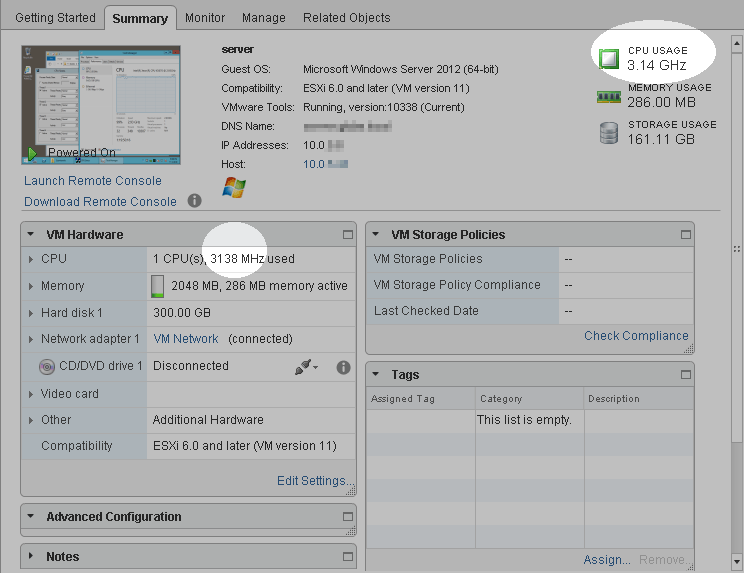This screenshot has width=744, height=573.
Task: Click the CPU usage chip icon
Action: [x=609, y=58]
